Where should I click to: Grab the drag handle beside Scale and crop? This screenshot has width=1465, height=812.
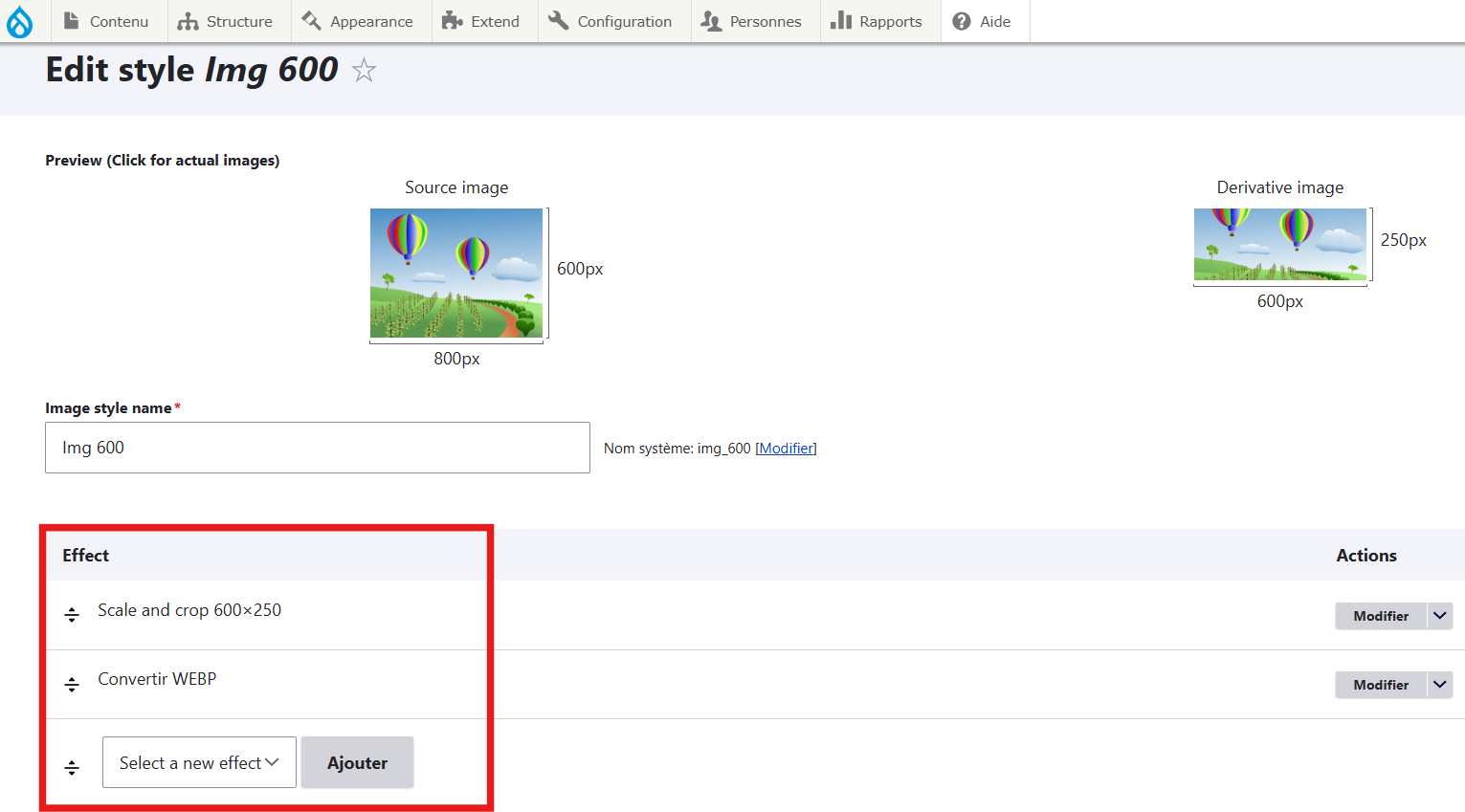(x=72, y=614)
